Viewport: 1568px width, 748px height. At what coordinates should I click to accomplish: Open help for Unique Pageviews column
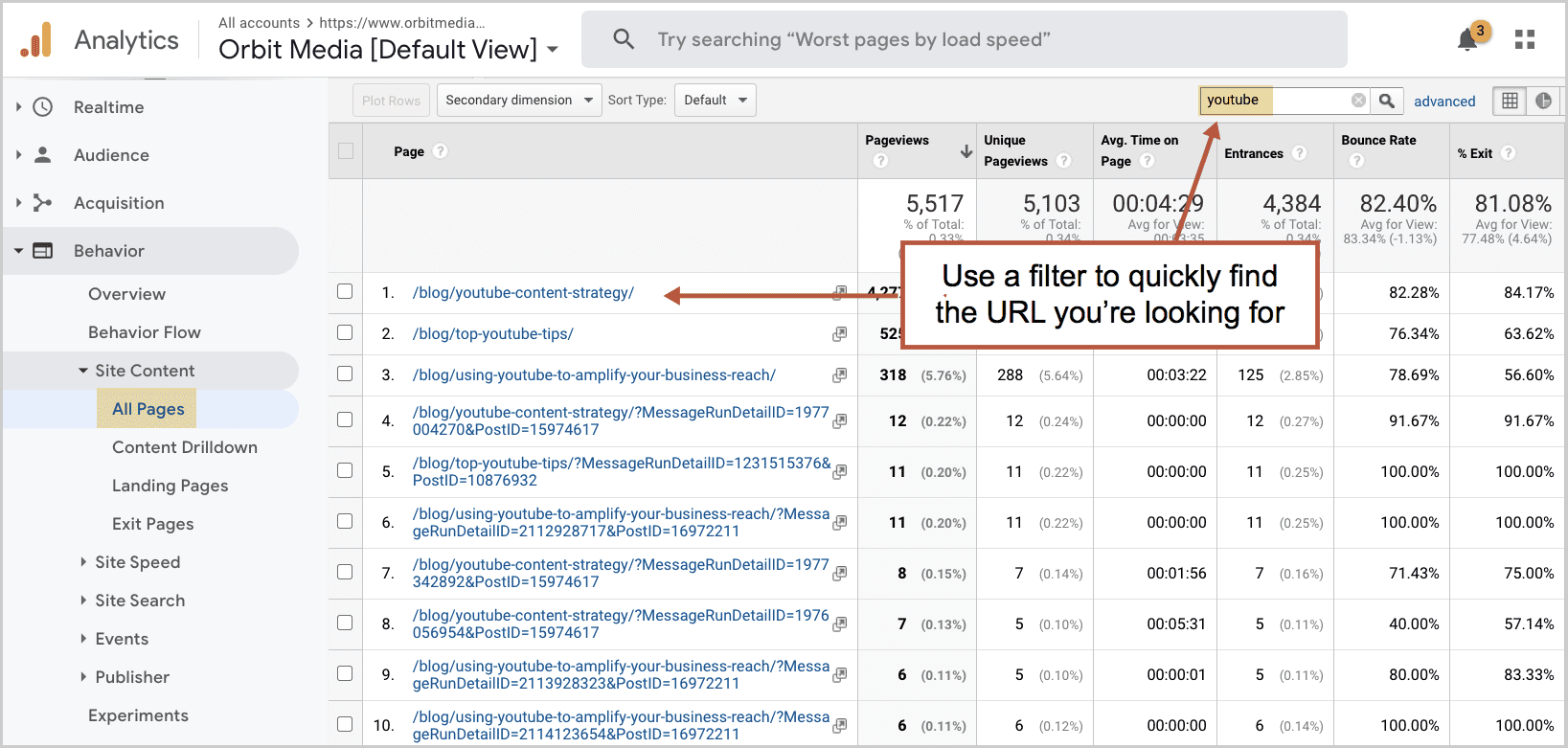tap(1063, 161)
